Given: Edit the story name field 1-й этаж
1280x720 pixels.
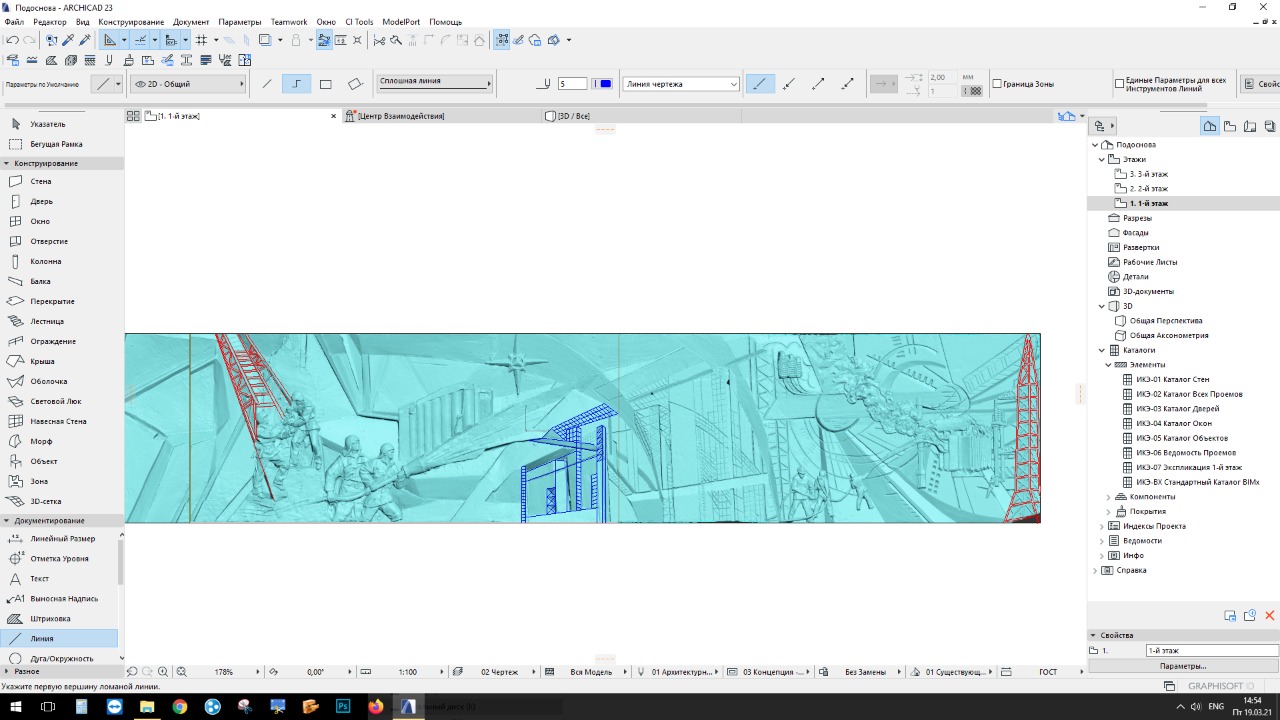Looking at the screenshot, I should pos(1212,651).
